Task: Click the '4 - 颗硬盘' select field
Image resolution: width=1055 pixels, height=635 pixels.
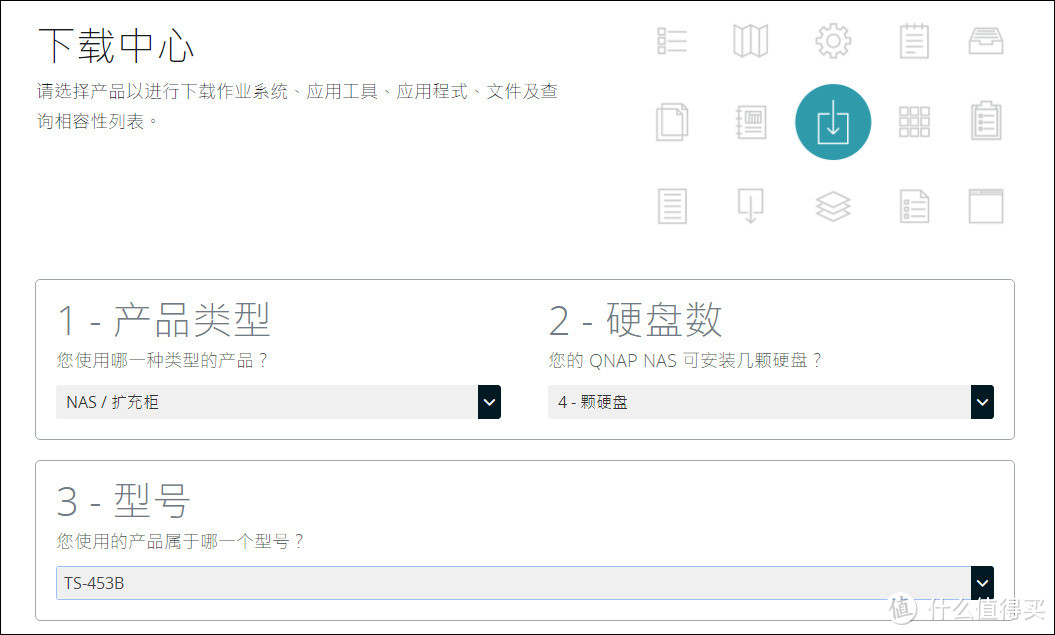Action: point(771,402)
